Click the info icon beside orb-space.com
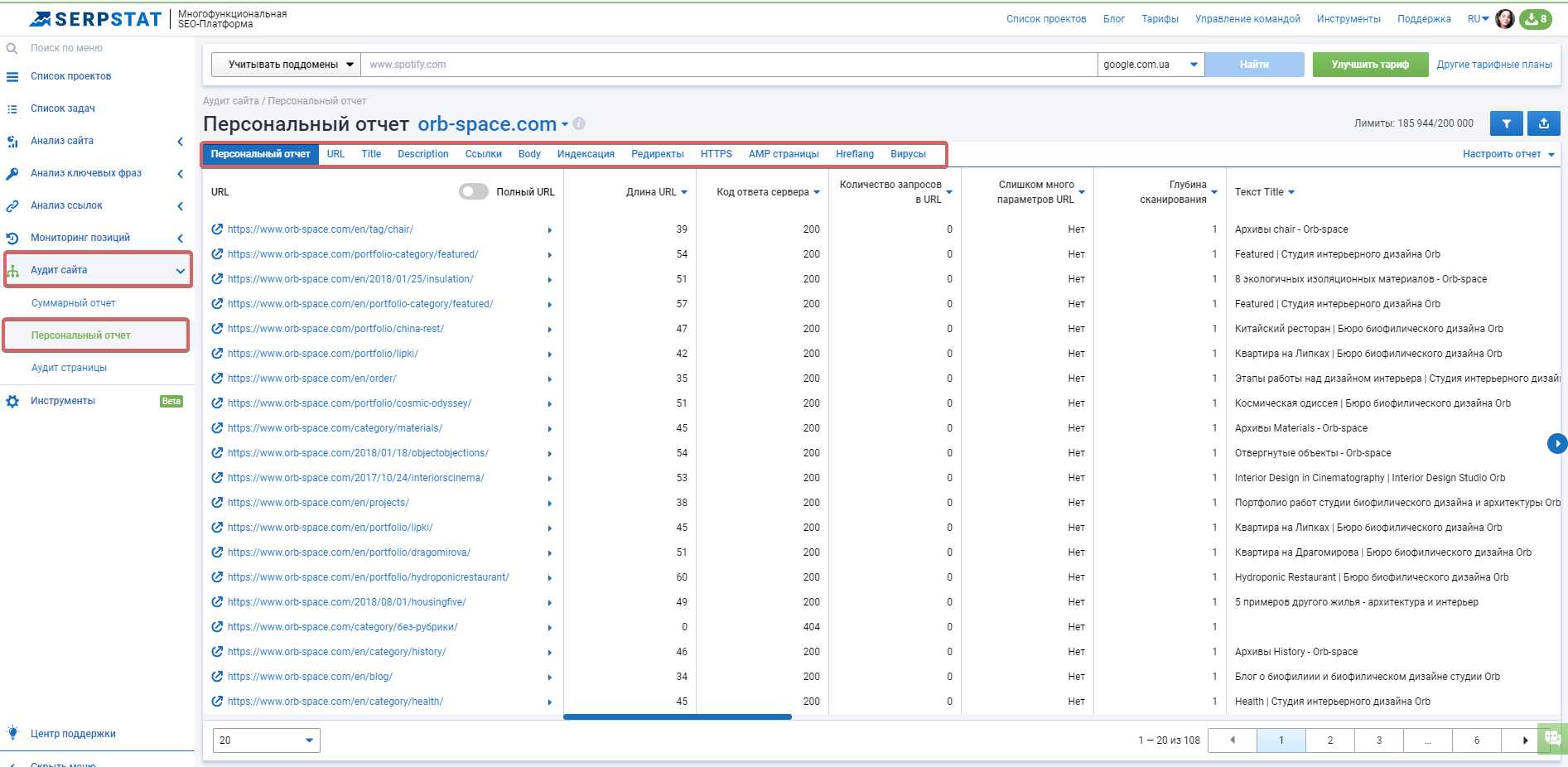This screenshot has width=1568, height=767. tap(579, 123)
